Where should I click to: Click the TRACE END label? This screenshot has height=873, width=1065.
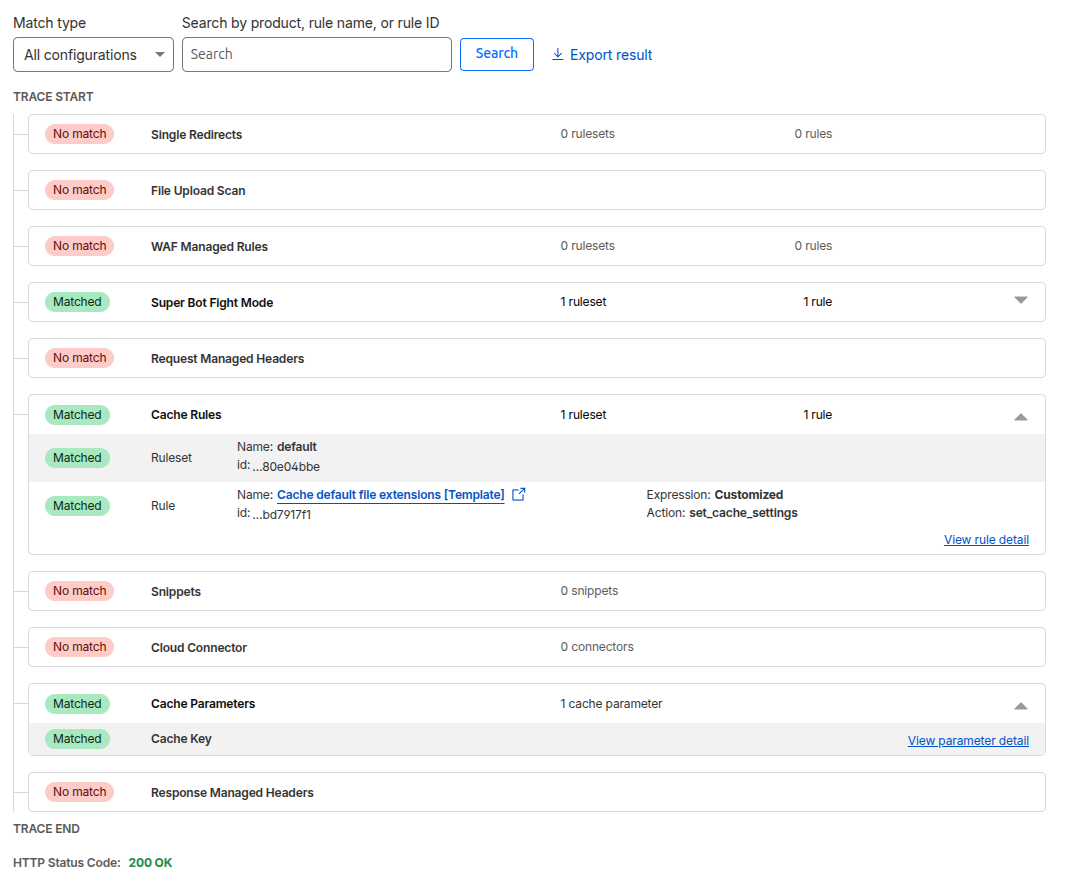(x=47, y=829)
